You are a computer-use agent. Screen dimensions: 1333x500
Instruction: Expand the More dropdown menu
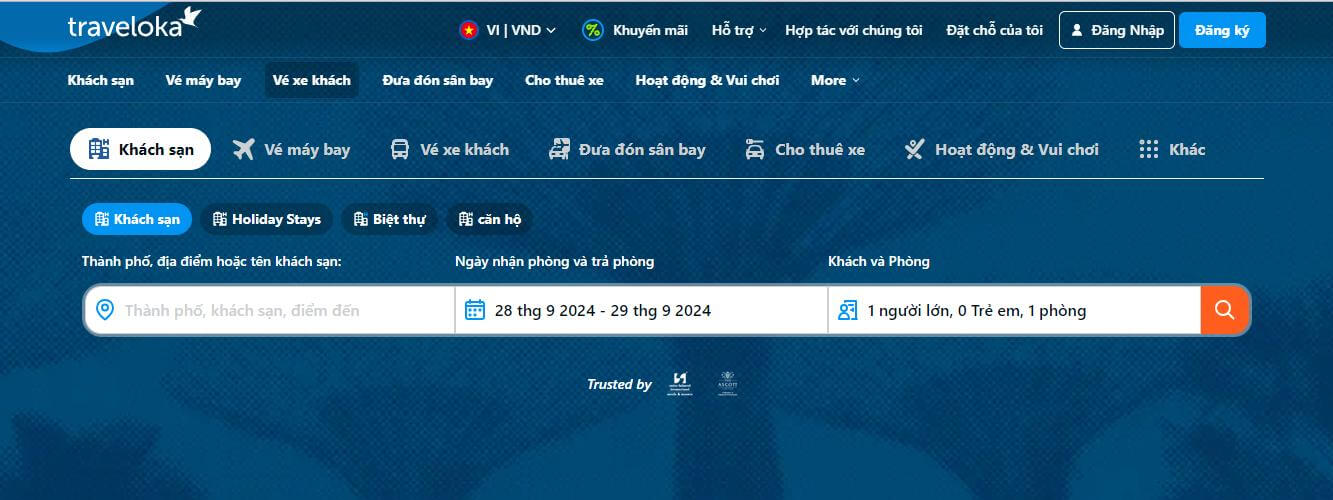tap(835, 80)
